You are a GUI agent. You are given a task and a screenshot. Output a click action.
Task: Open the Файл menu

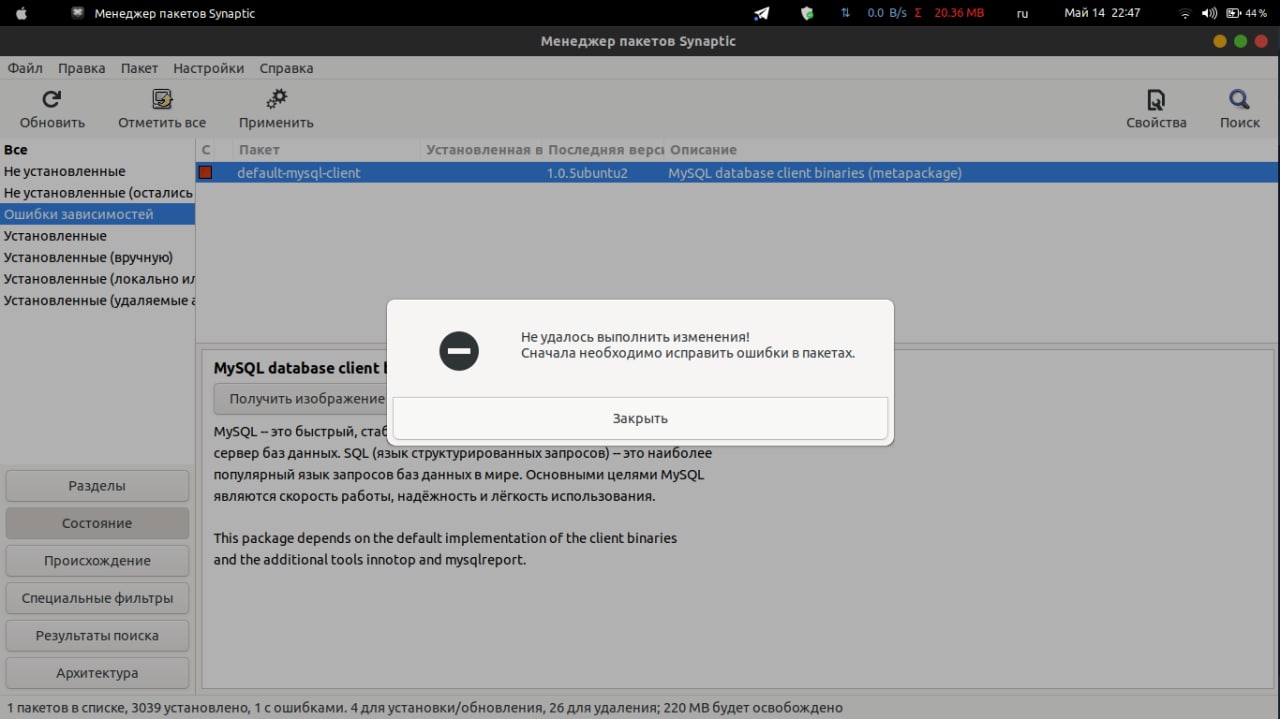25,68
